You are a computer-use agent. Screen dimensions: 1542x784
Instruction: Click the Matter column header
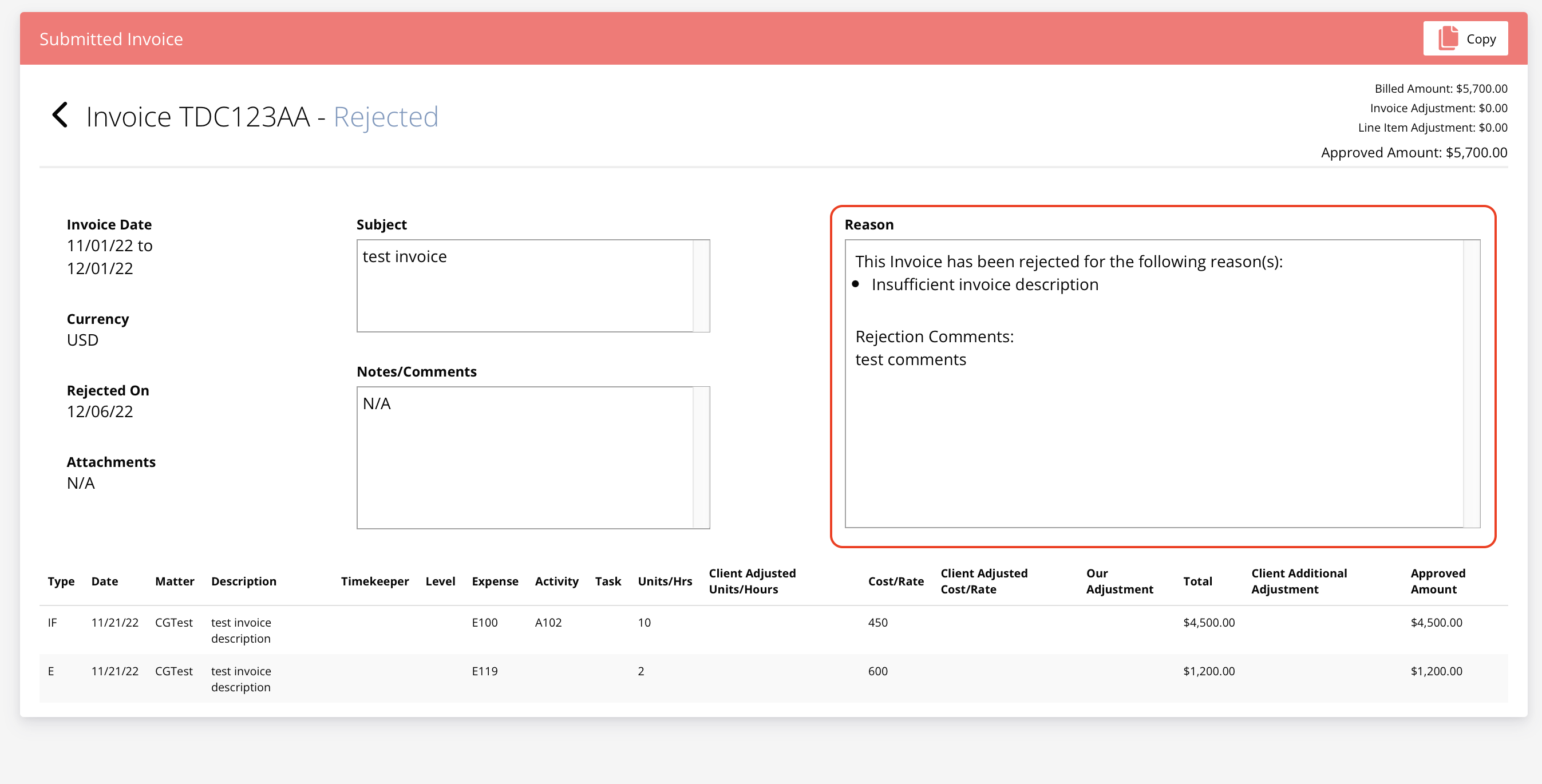pos(174,581)
